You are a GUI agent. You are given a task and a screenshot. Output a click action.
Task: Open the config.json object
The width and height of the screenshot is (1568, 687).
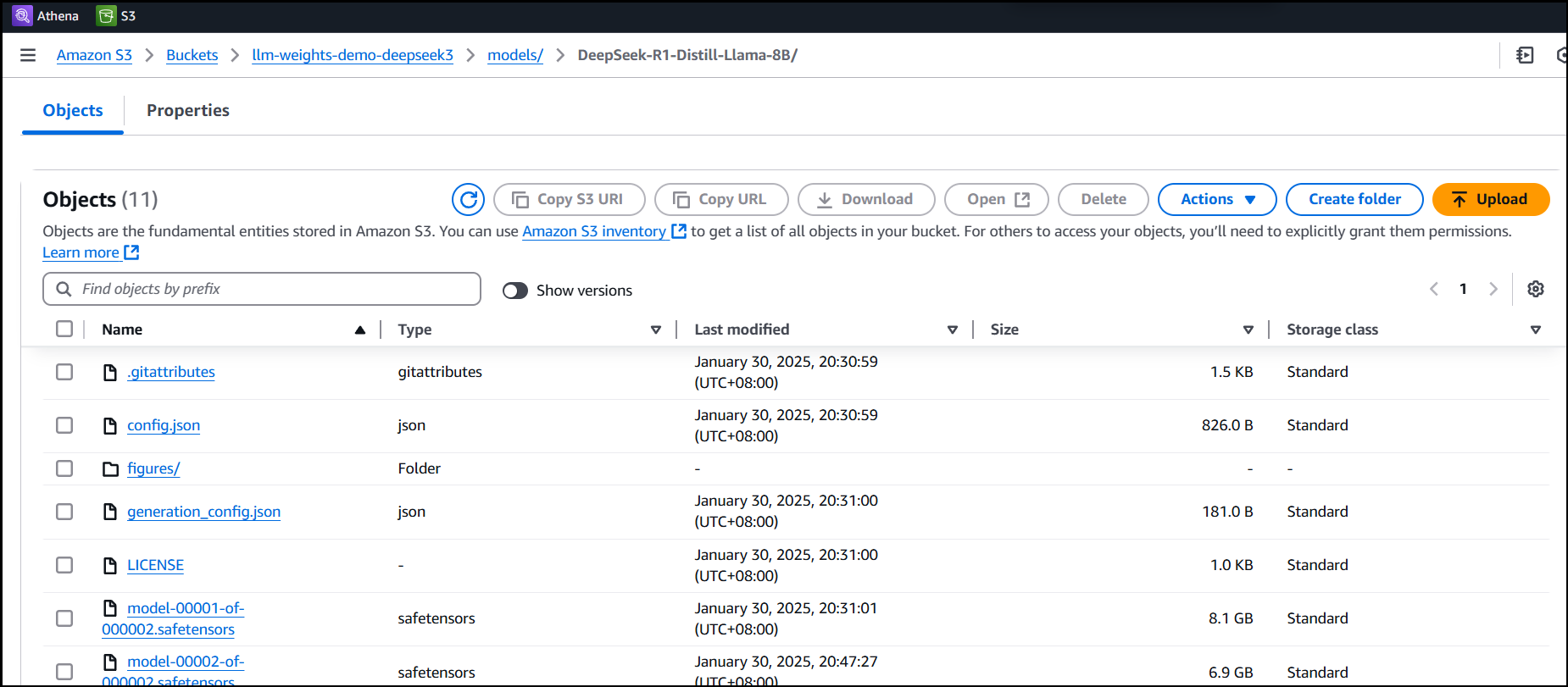tap(164, 425)
